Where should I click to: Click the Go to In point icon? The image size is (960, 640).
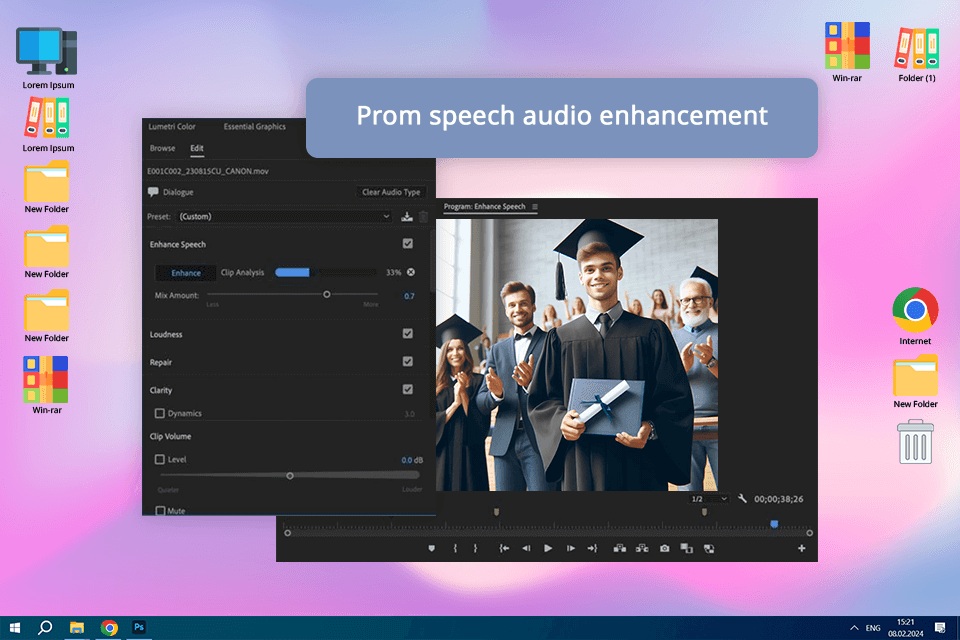click(504, 549)
